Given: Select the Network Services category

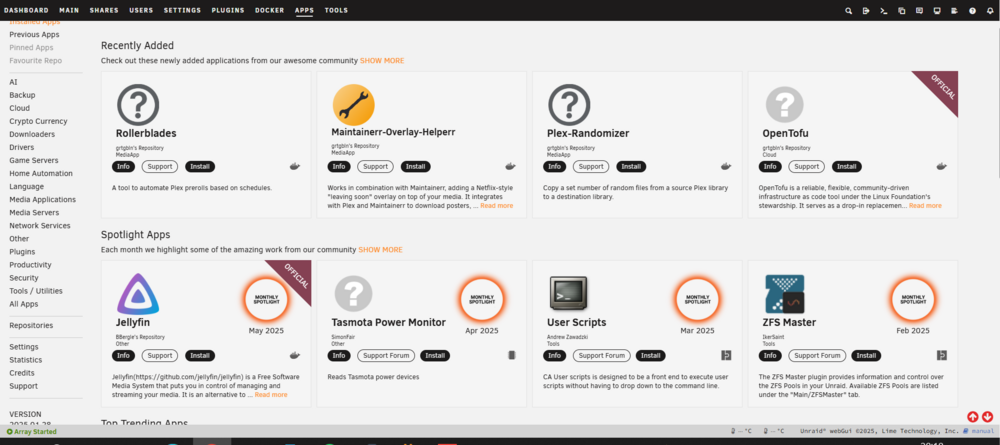Looking at the screenshot, I should (x=40, y=226).
